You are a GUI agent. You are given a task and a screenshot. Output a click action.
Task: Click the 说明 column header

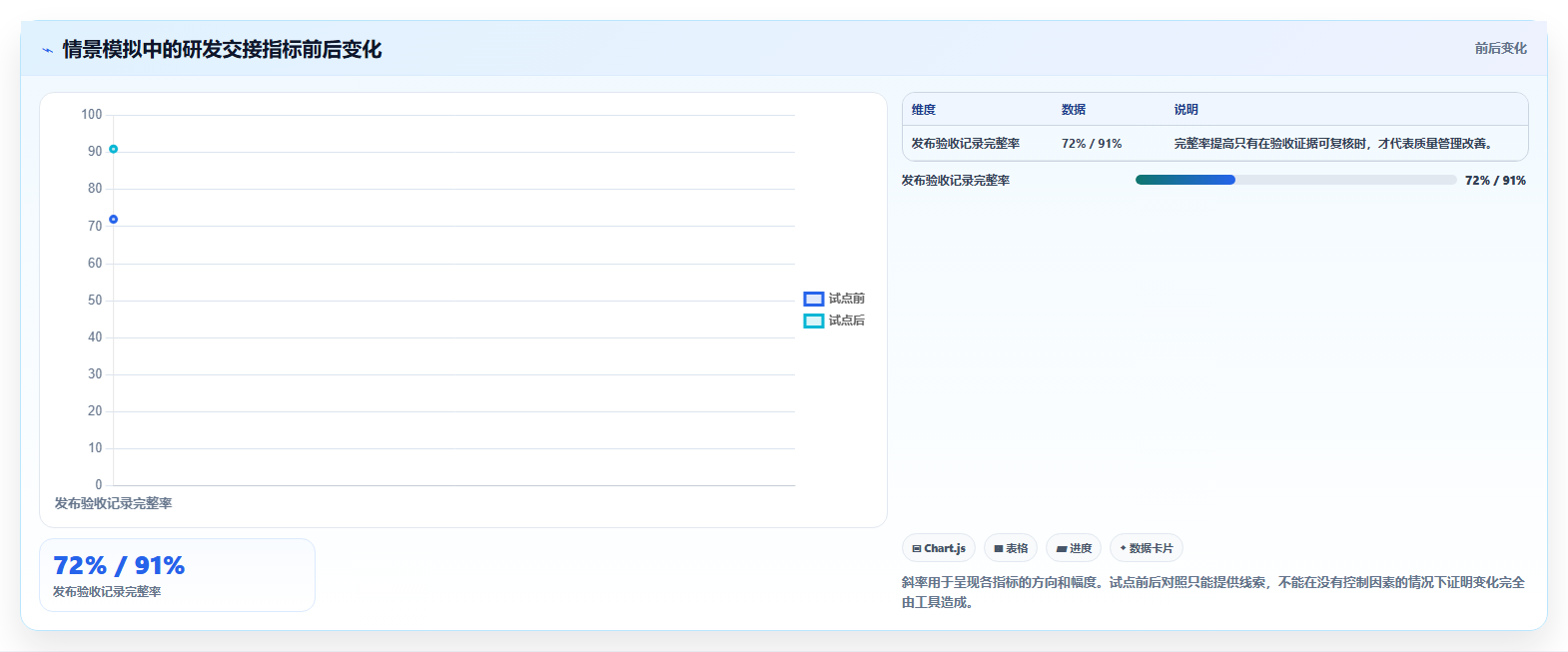pyautogui.click(x=1186, y=110)
